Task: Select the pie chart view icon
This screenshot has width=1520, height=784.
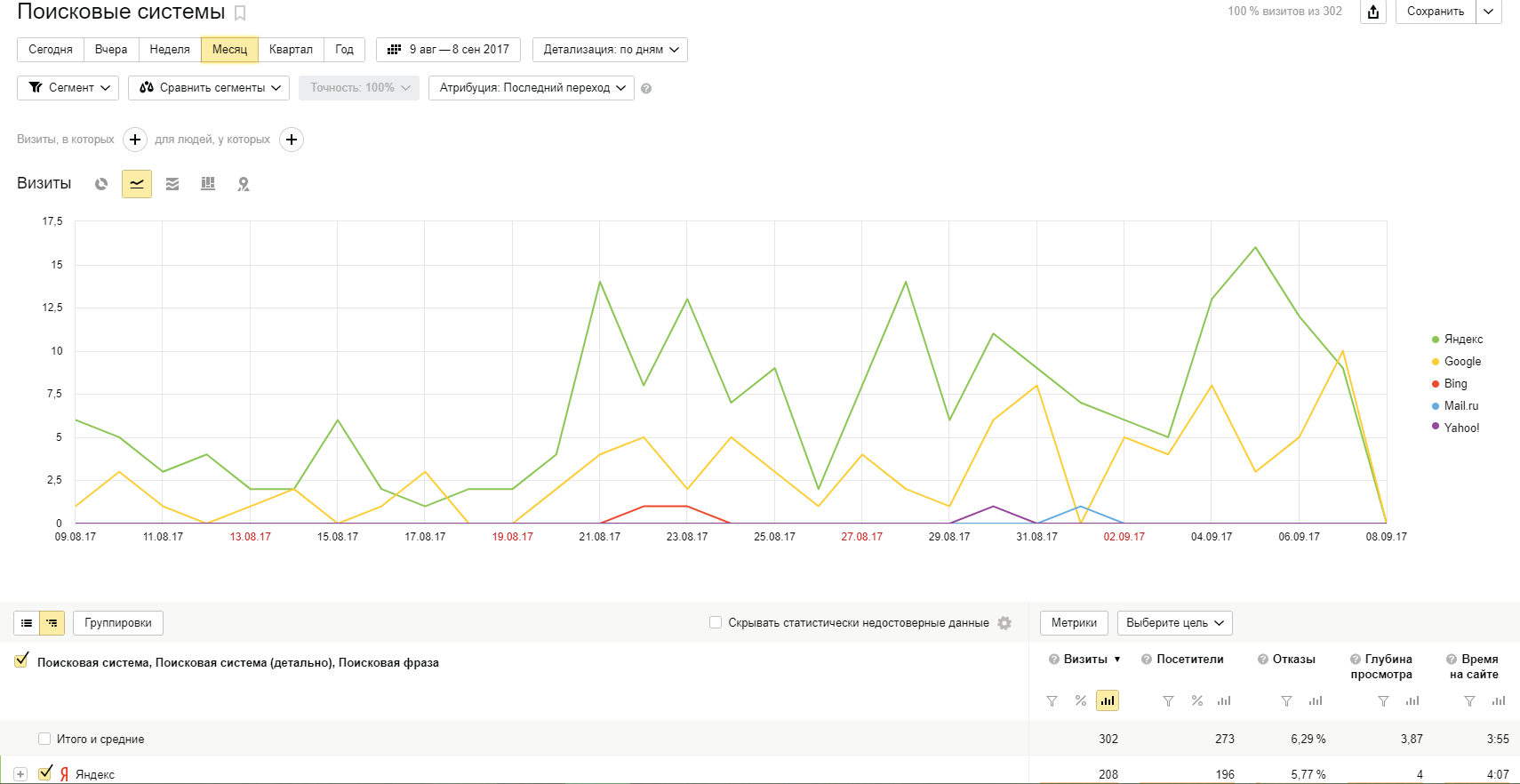Action: [101, 184]
